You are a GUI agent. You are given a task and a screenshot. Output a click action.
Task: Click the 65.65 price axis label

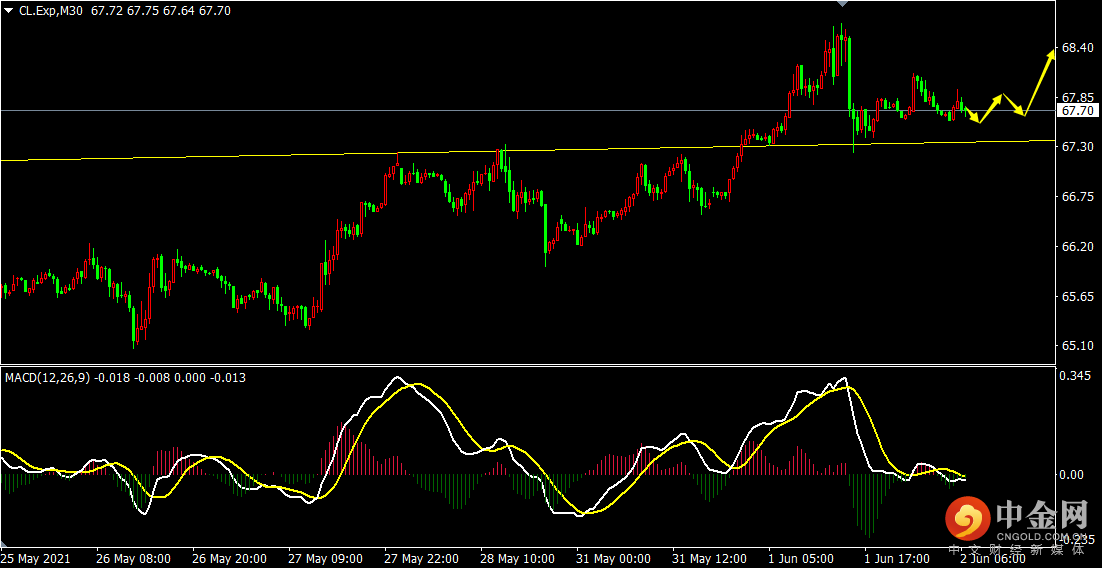pos(1077,297)
